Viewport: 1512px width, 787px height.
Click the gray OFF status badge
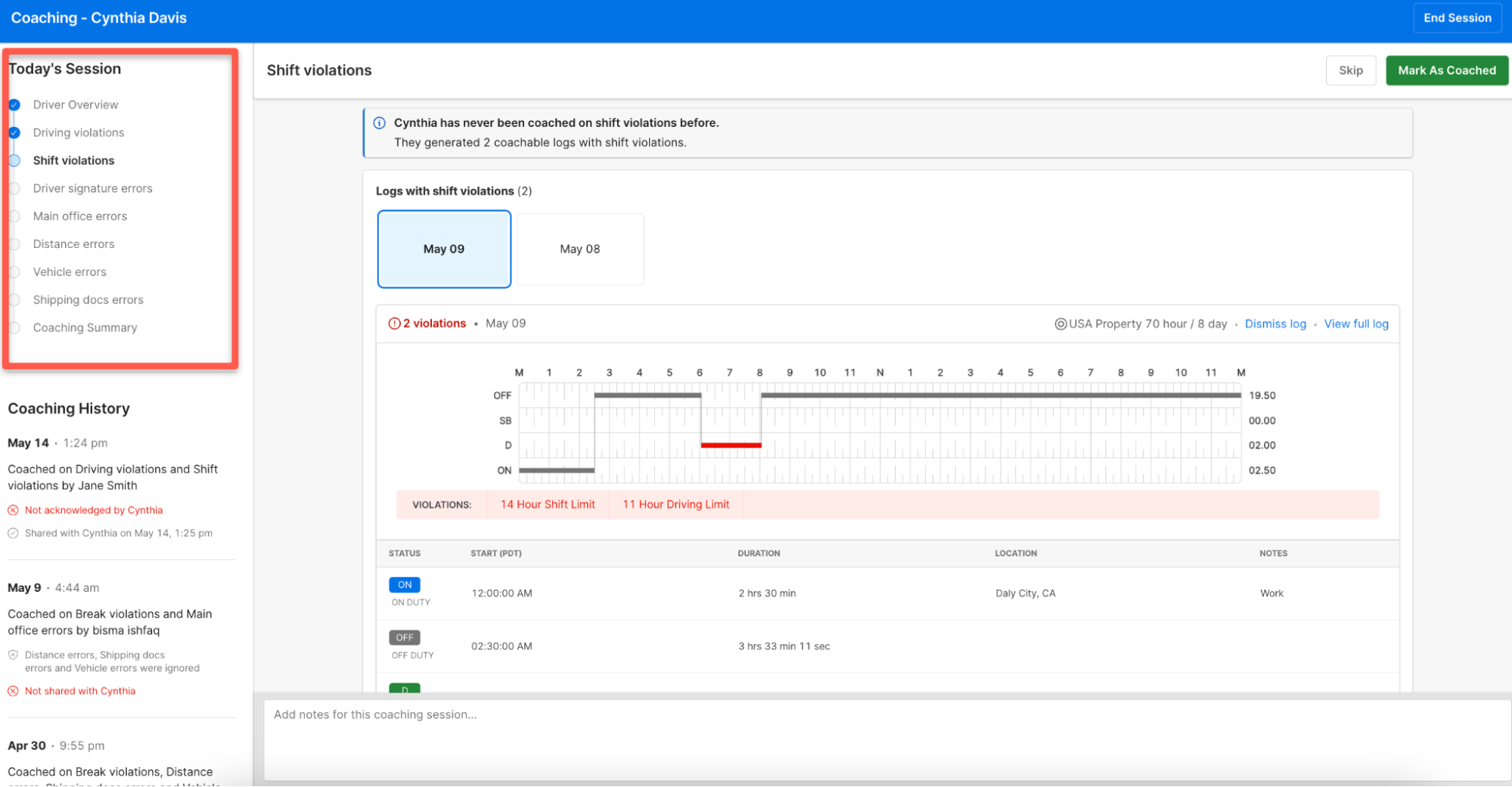pos(405,638)
